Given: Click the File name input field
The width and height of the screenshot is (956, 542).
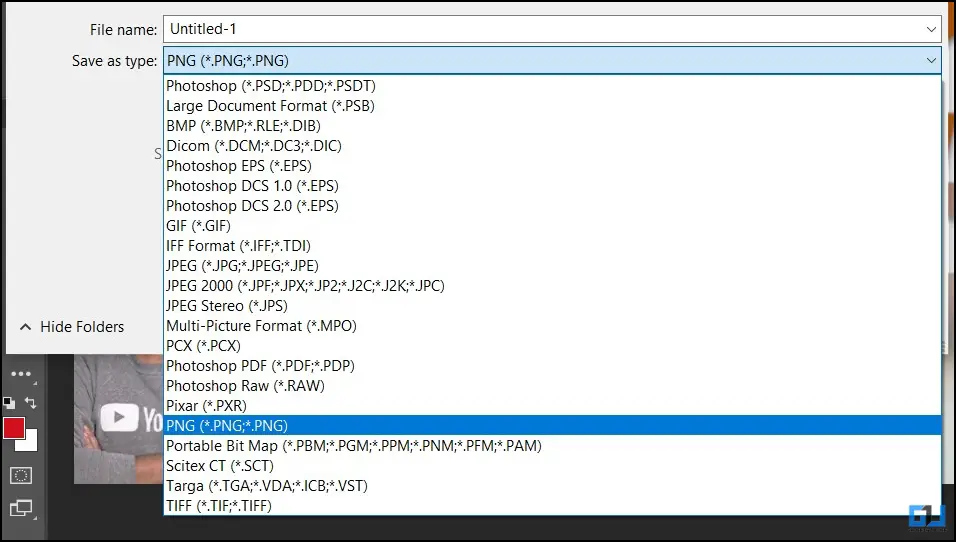Looking at the screenshot, I should click(552, 29).
